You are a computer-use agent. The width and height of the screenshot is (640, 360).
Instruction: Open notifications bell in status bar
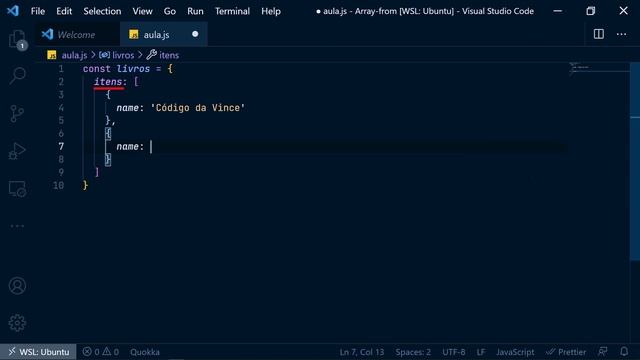point(624,351)
